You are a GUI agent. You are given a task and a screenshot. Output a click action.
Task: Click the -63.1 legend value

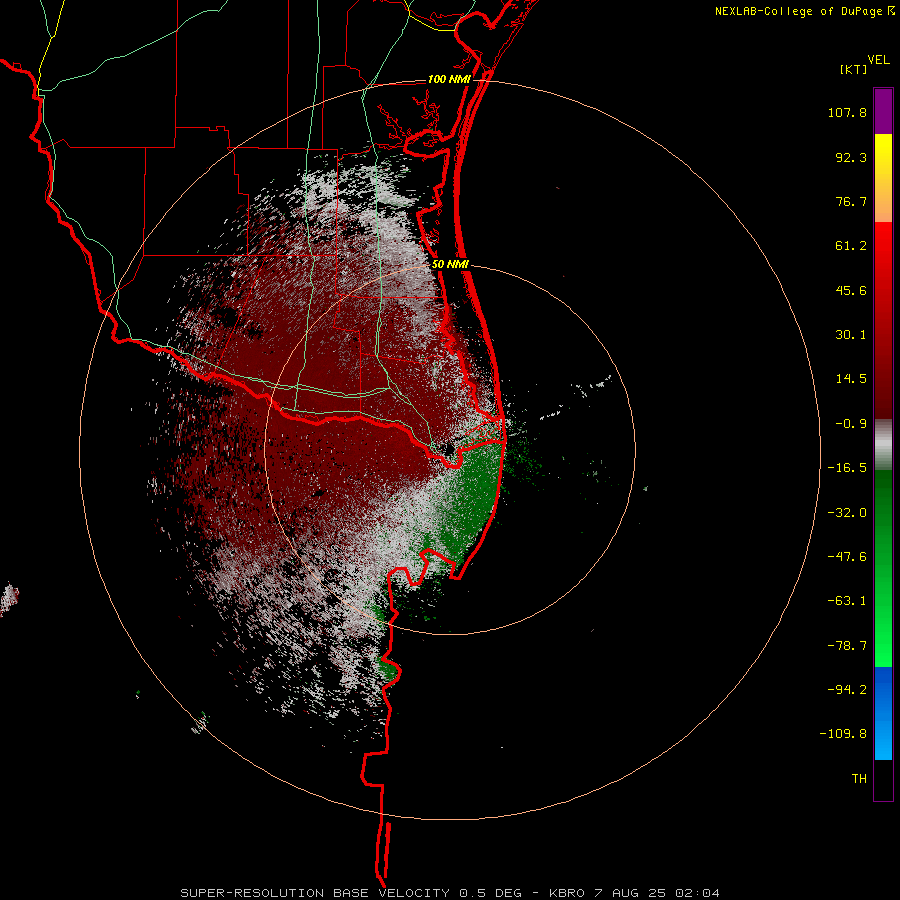pos(847,601)
